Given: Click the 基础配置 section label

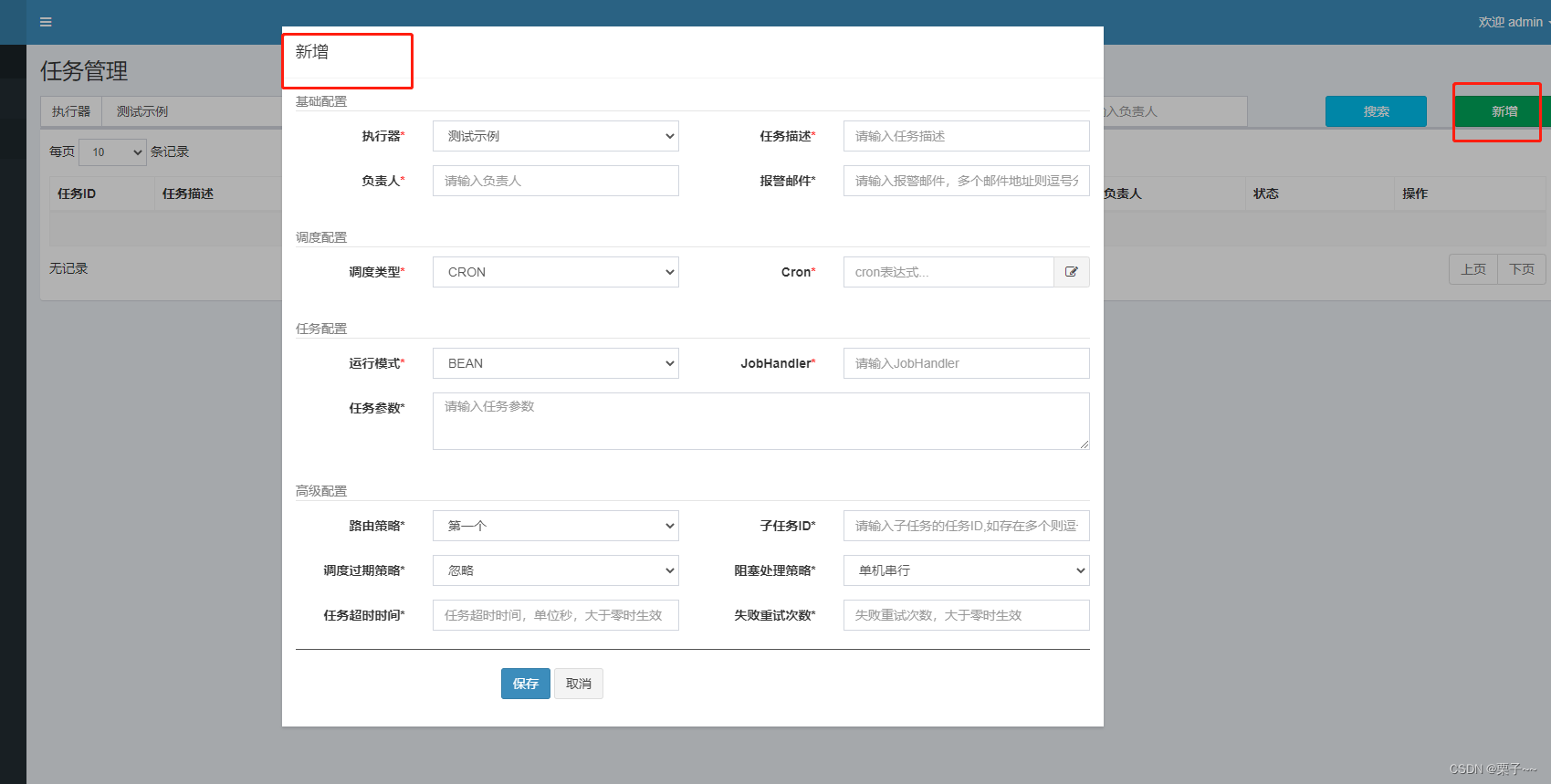Looking at the screenshot, I should [321, 101].
